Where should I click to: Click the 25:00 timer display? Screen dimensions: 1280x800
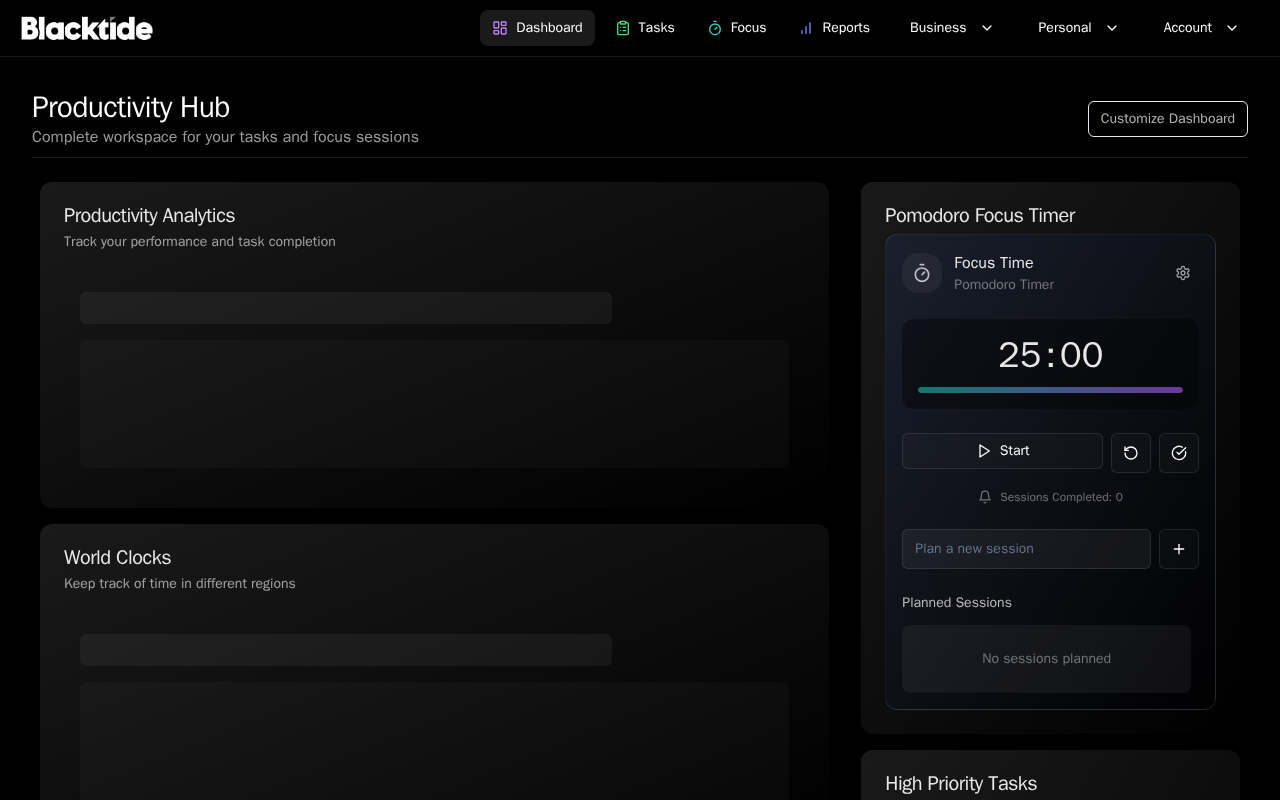pyautogui.click(x=1050, y=355)
